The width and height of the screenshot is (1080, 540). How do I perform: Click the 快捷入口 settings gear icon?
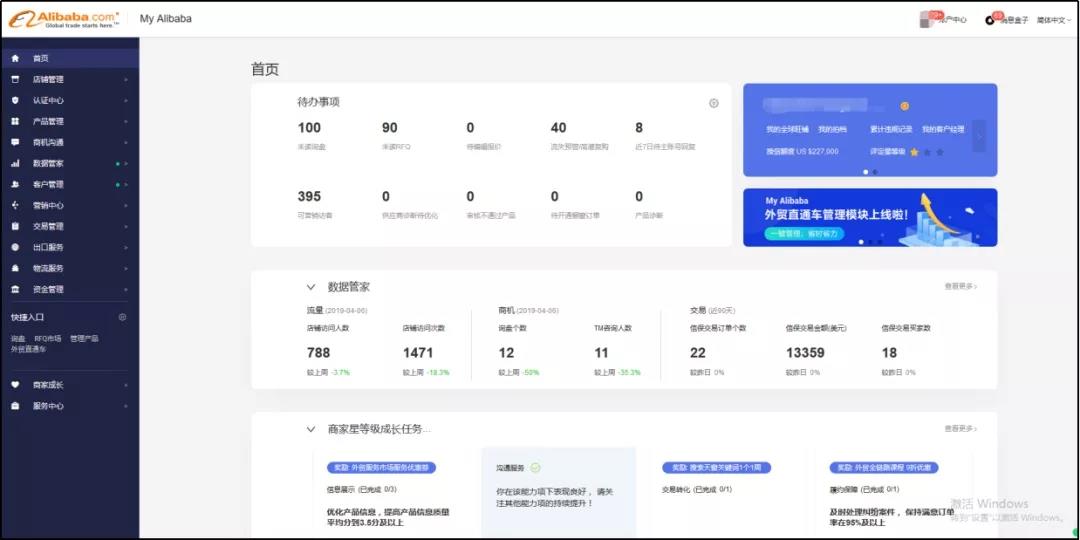123,317
